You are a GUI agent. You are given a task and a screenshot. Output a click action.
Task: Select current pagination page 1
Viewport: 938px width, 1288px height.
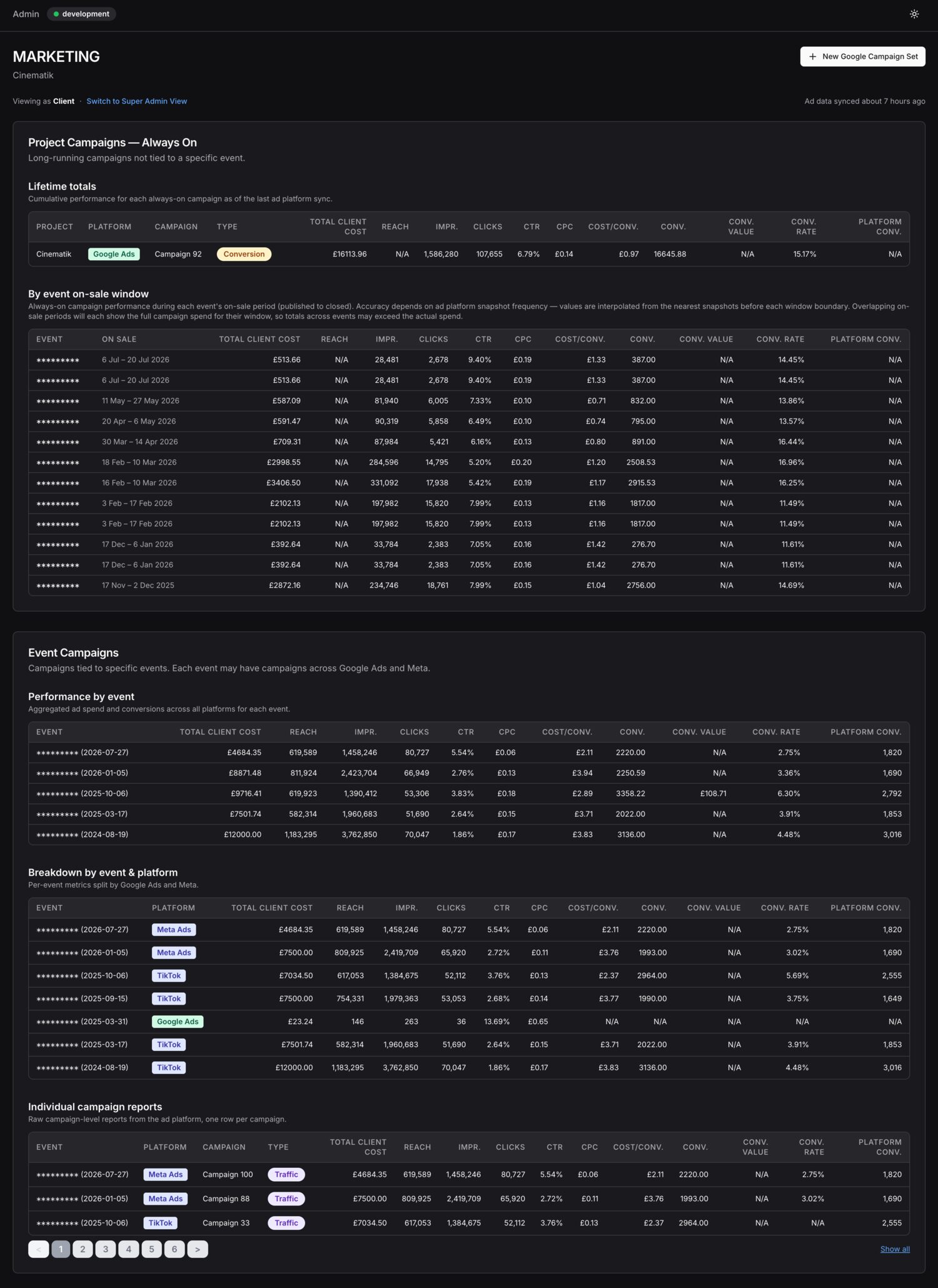(x=61, y=1249)
